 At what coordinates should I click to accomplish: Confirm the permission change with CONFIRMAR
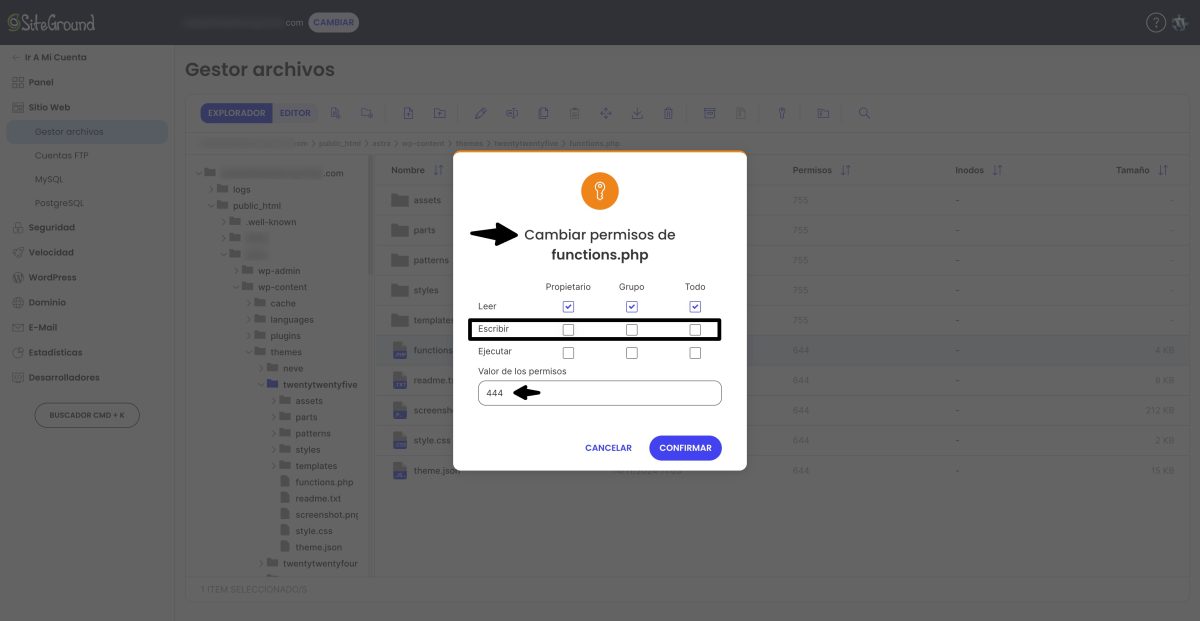pyautogui.click(x=685, y=448)
